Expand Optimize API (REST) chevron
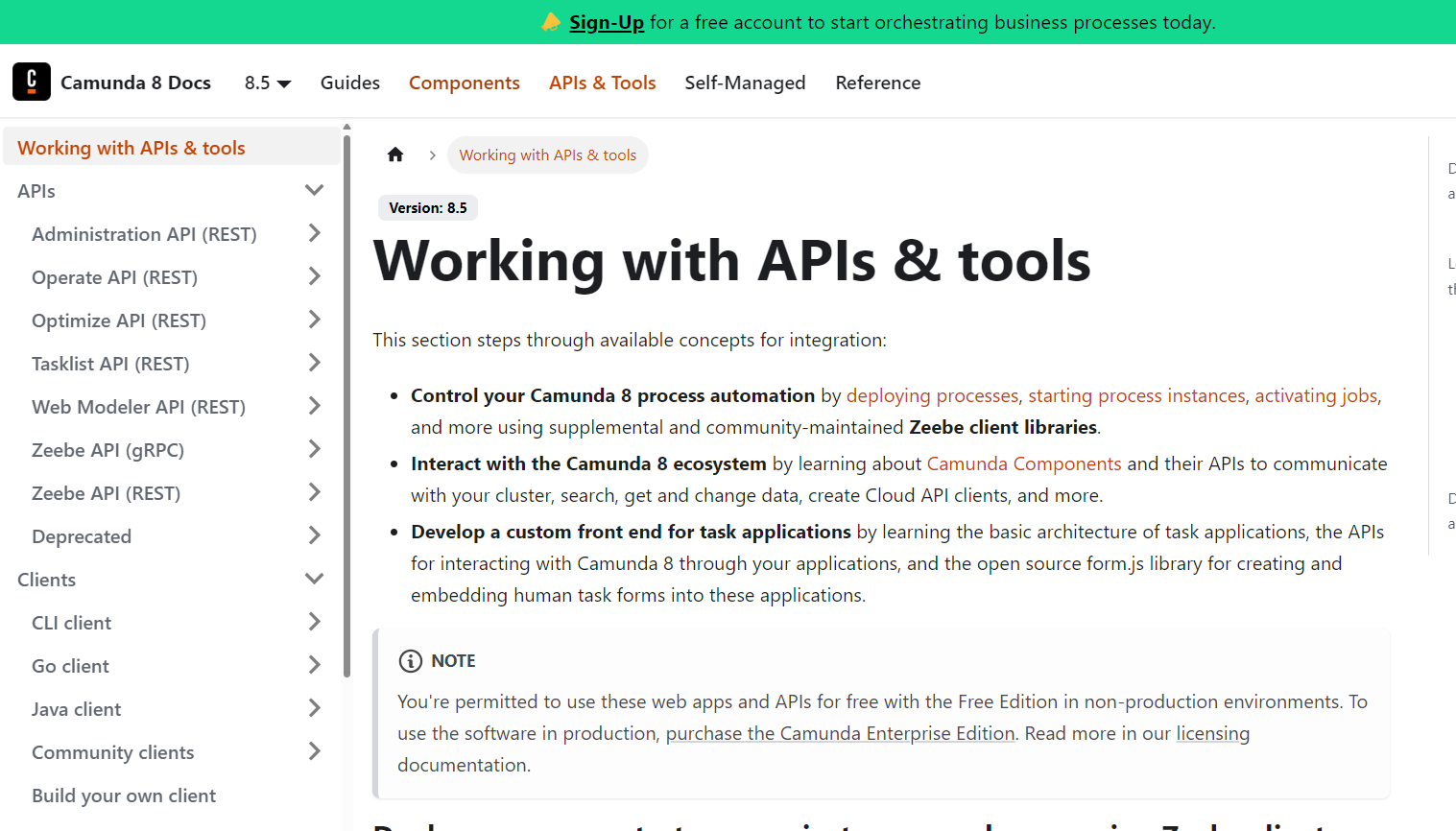 pos(314,320)
